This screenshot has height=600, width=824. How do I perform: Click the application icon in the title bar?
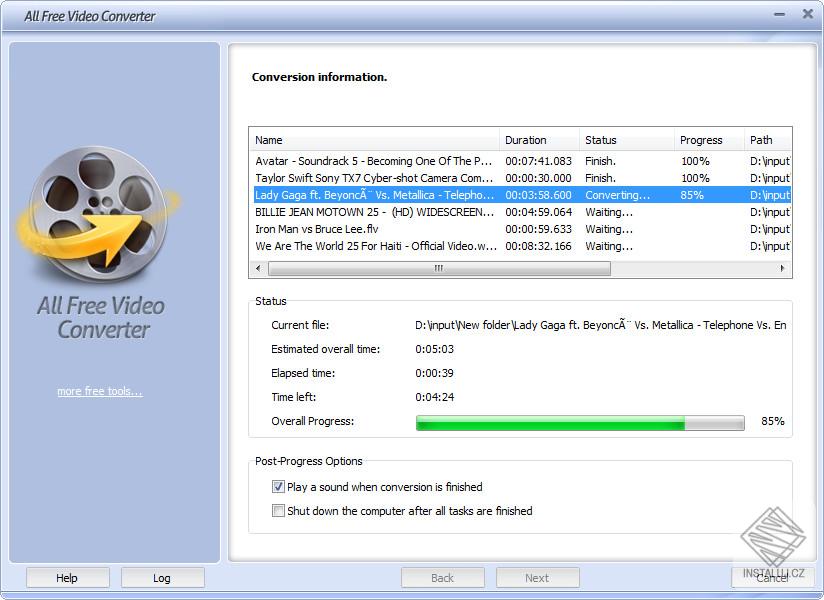[12, 15]
